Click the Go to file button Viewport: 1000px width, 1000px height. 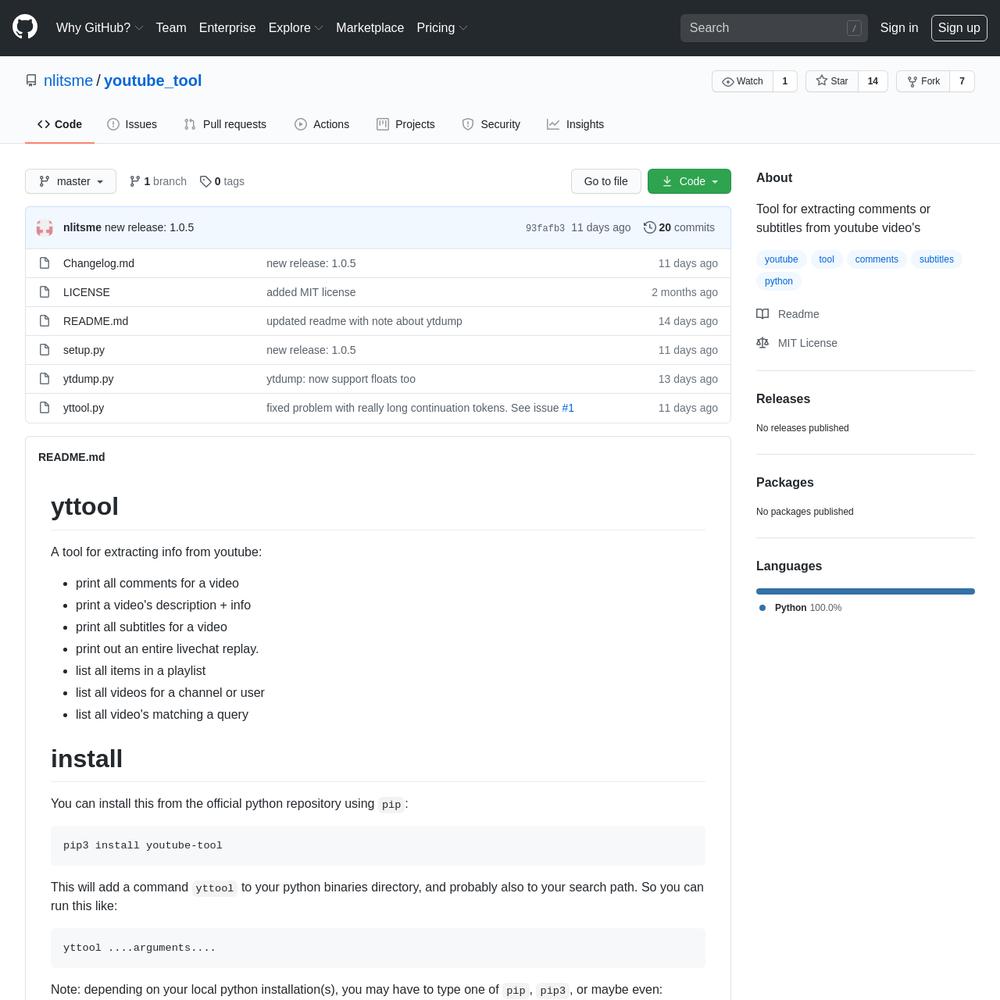[606, 181]
